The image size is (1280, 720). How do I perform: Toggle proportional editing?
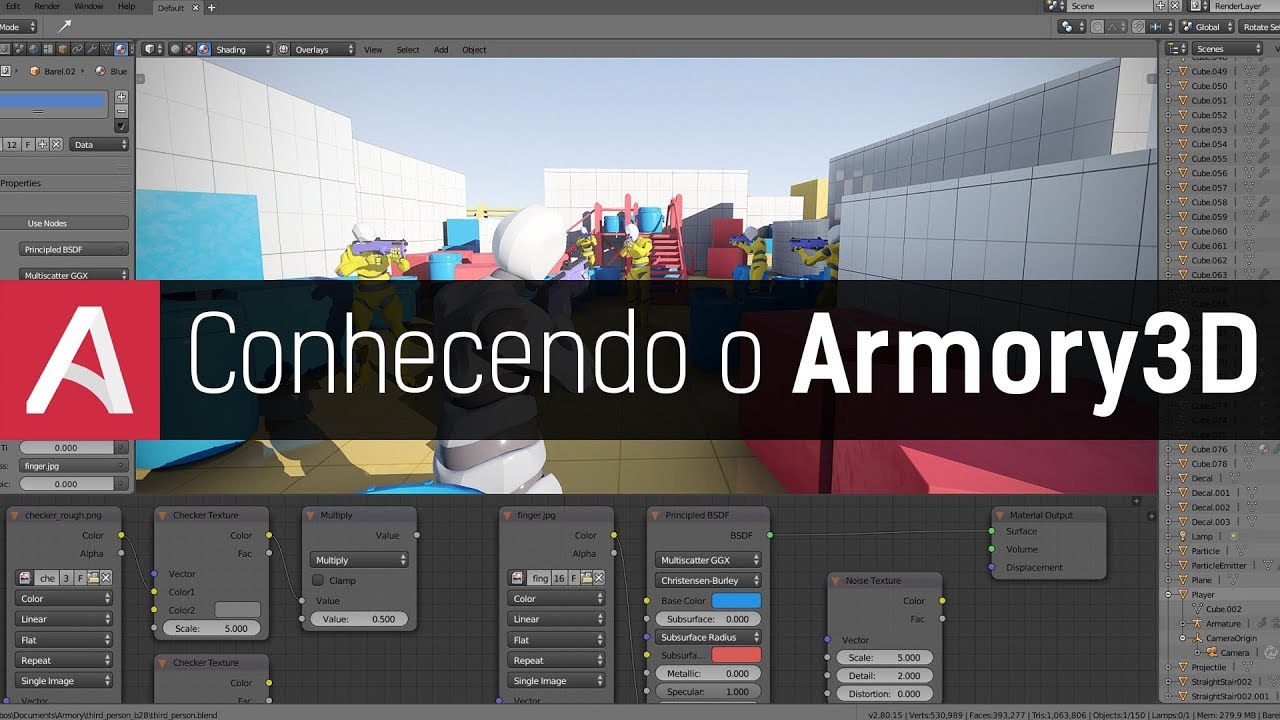tap(1097, 27)
